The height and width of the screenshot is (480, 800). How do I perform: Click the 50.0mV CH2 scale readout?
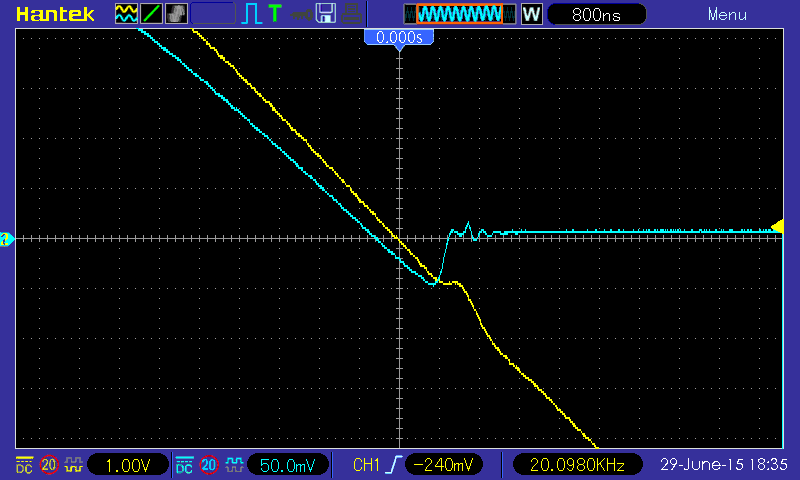pos(288,465)
